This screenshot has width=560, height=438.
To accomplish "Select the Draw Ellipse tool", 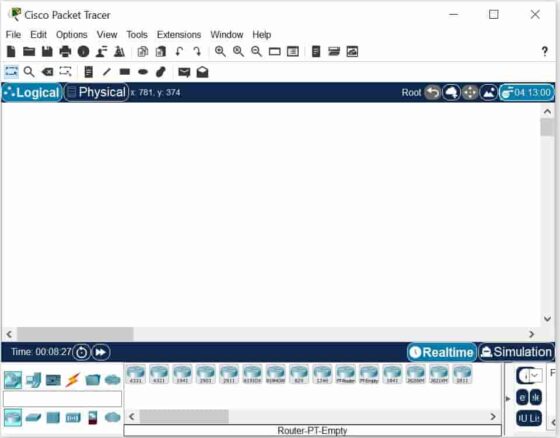I will [x=143, y=72].
